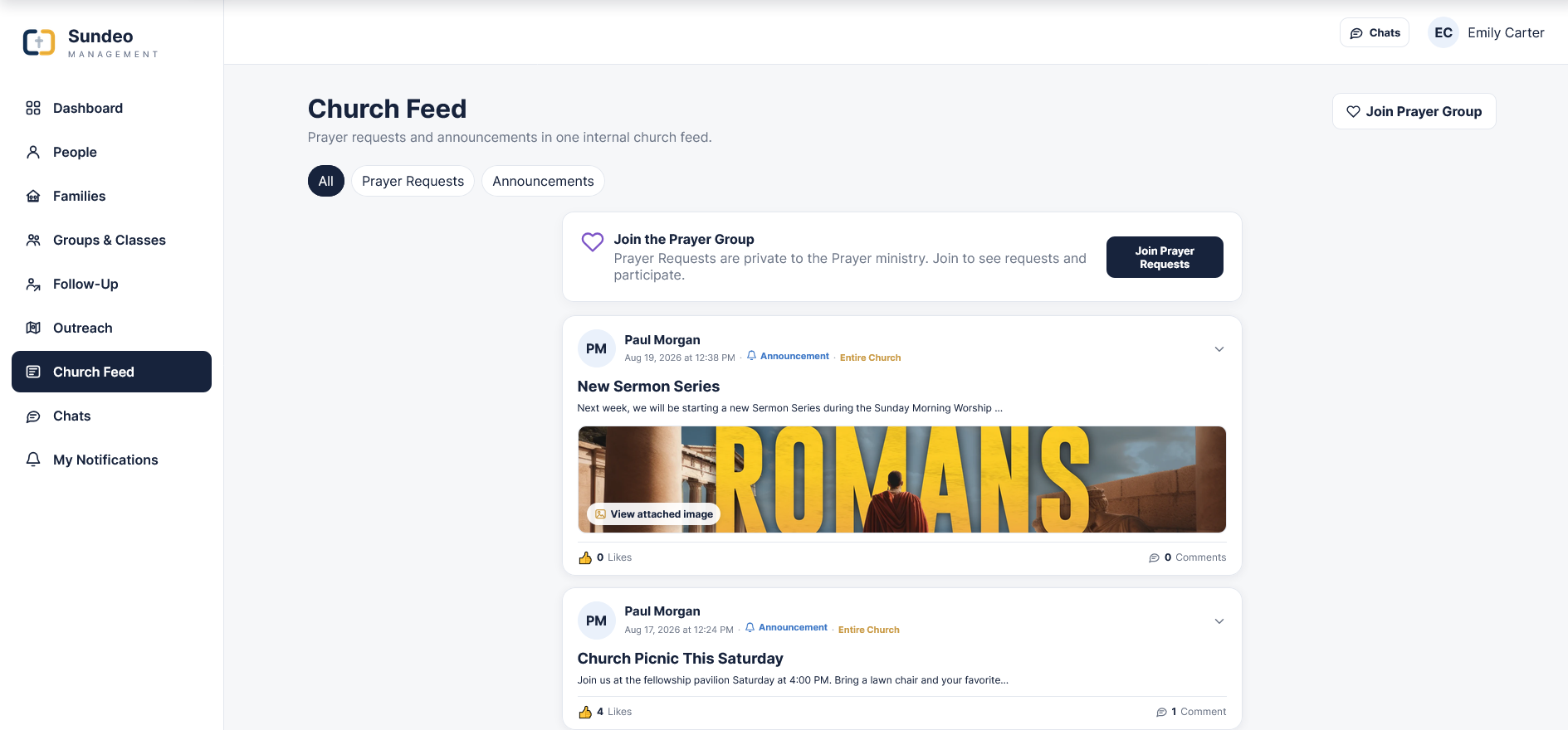The width and height of the screenshot is (1568, 730).
Task: Open the Dashboard grid icon
Action: pyautogui.click(x=33, y=108)
